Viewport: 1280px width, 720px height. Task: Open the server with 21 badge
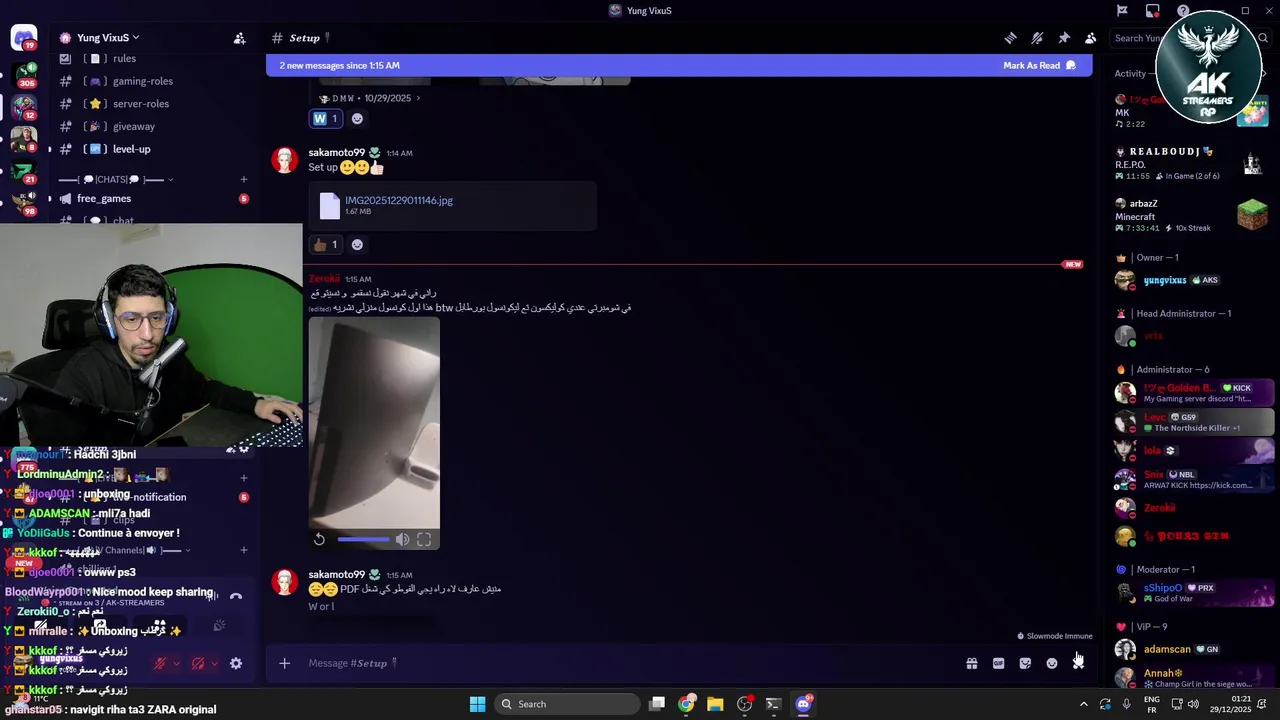[24, 170]
